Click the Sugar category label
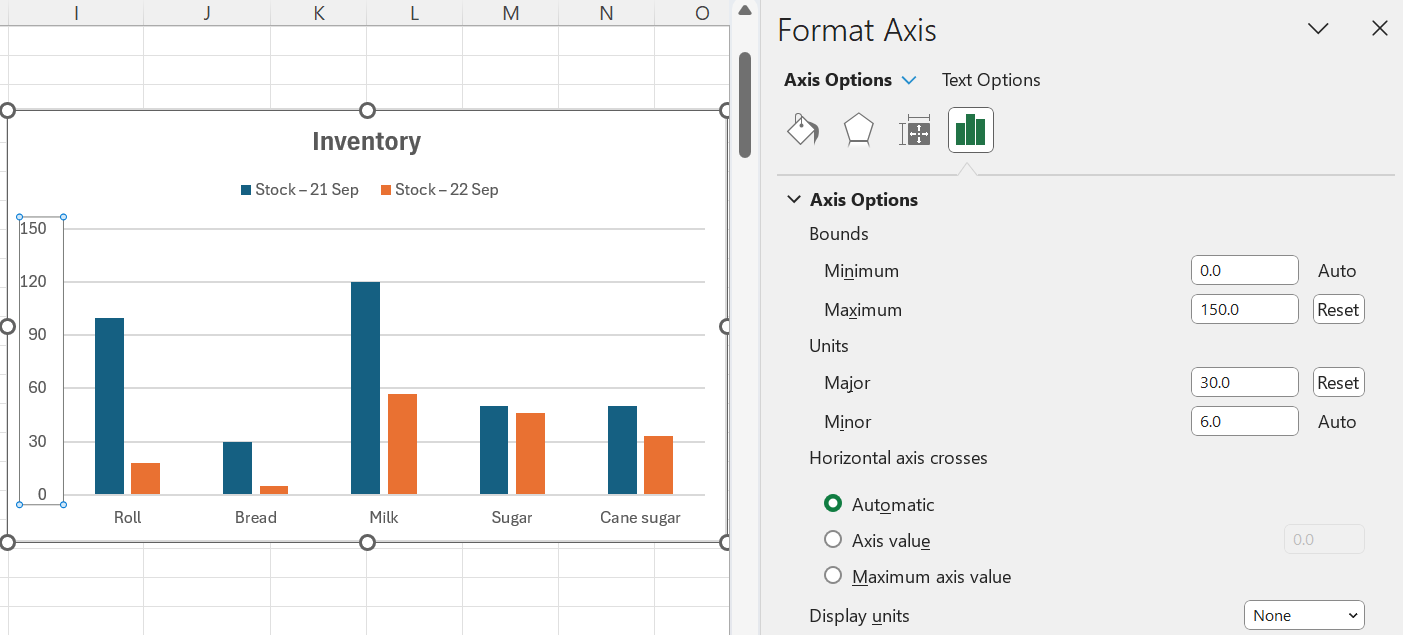The image size is (1403, 635). 512,517
